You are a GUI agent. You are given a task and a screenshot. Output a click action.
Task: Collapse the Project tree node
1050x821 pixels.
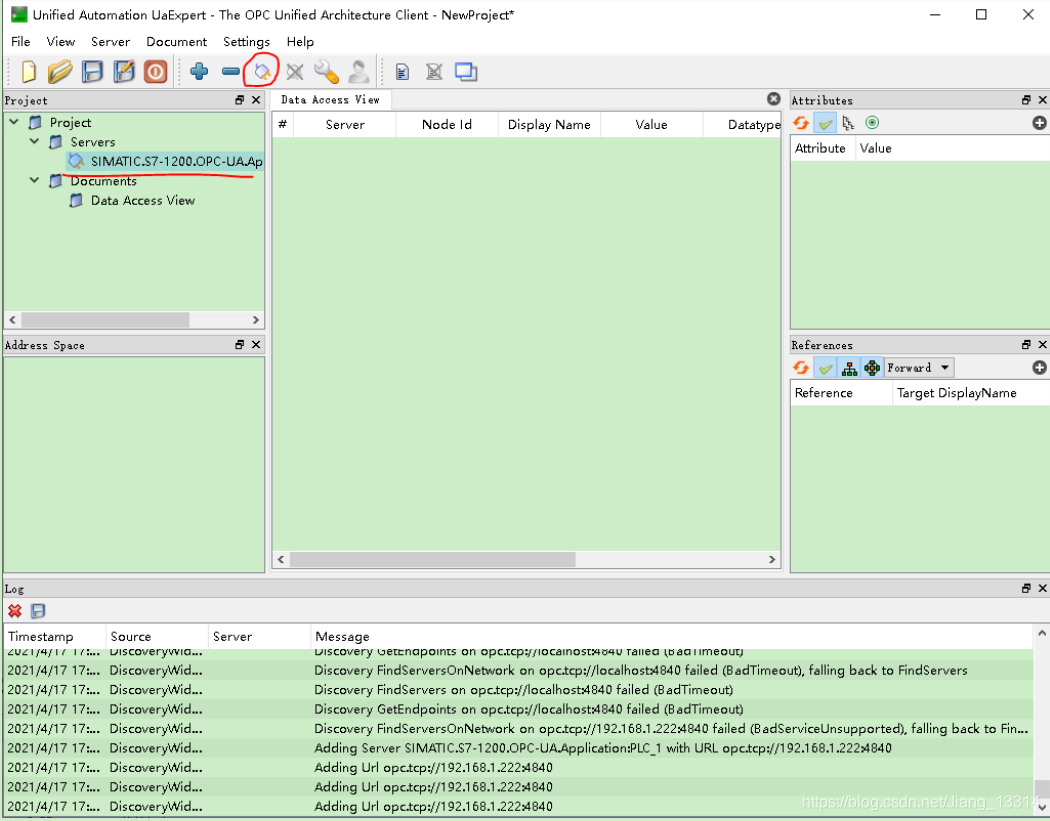[x=13, y=123]
